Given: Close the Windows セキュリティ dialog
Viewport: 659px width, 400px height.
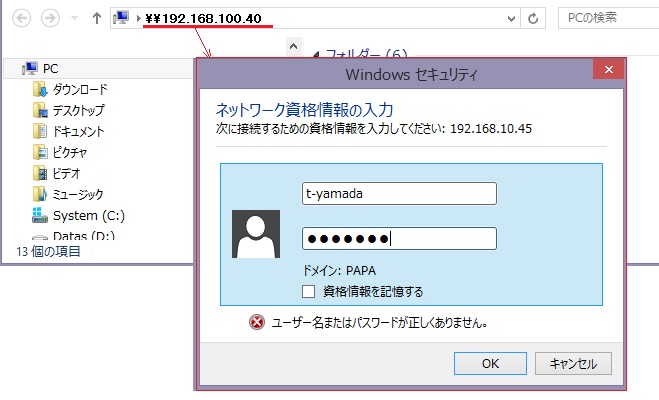Looking at the screenshot, I should pos(609,69).
